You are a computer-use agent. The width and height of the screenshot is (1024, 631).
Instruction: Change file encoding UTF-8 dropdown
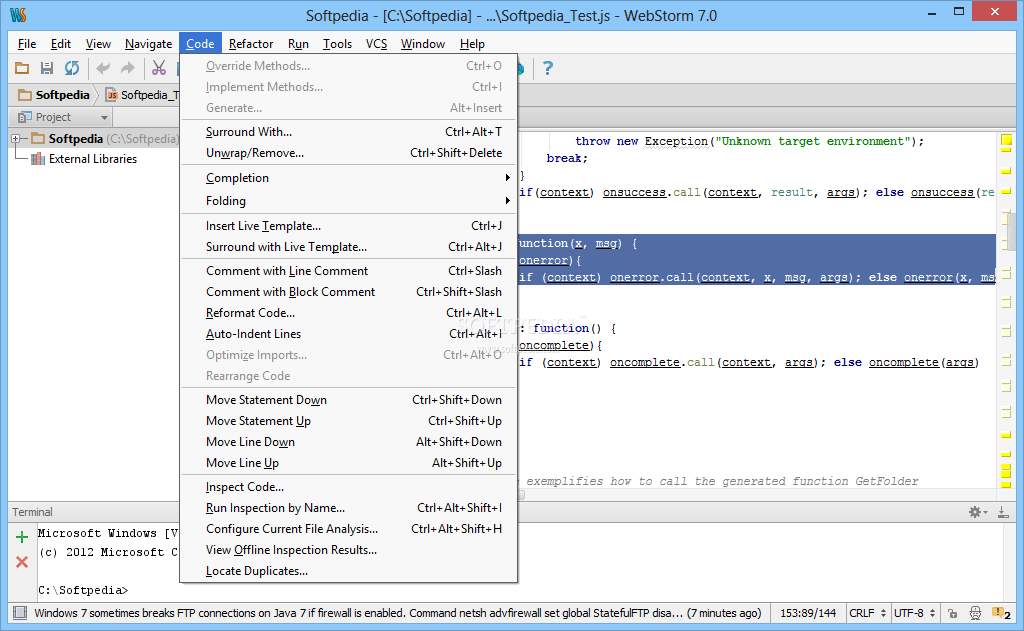pyautogui.click(x=914, y=613)
